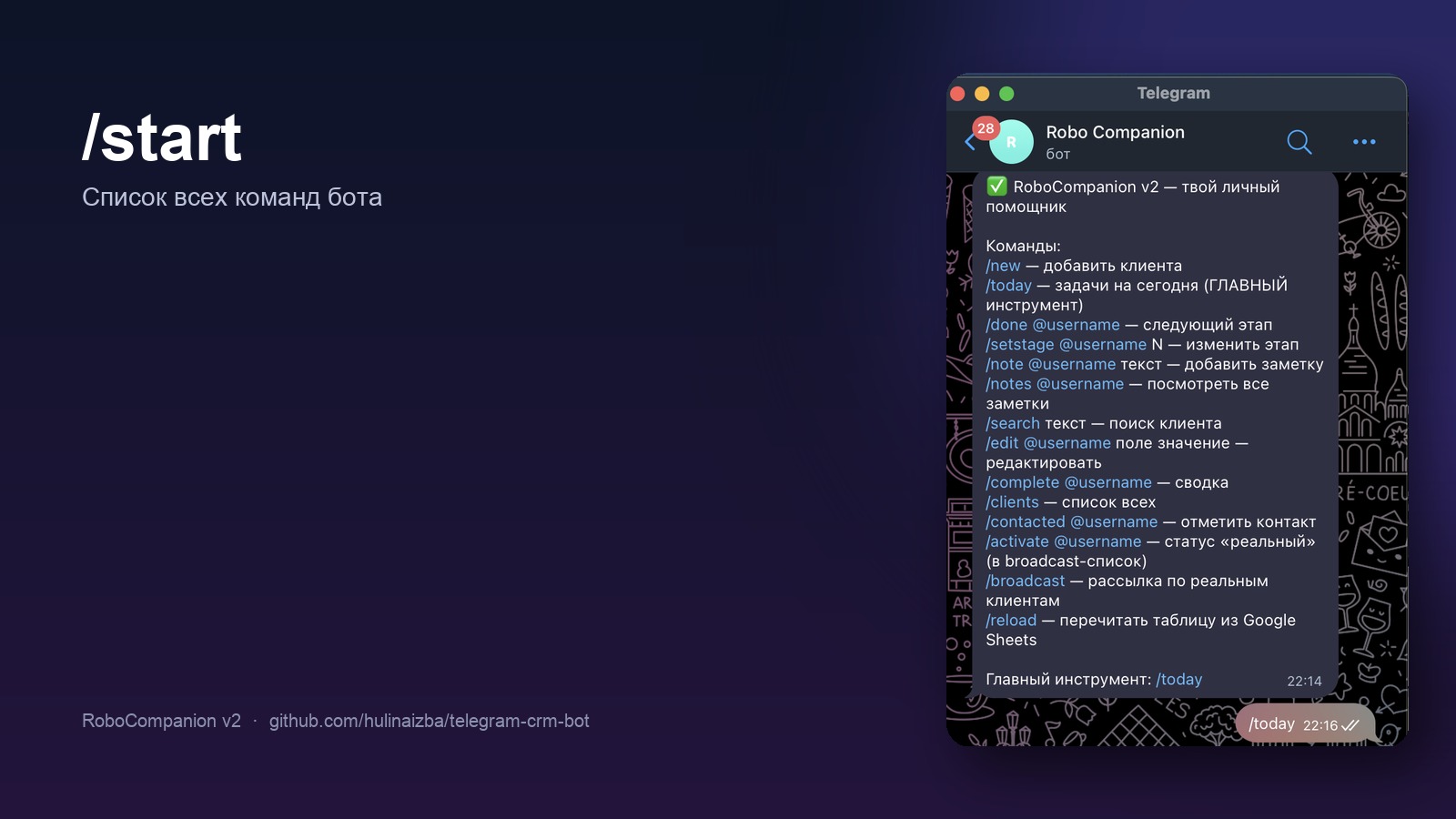Open search with the magnifier icon
1456x819 pixels.
pyautogui.click(x=1299, y=142)
